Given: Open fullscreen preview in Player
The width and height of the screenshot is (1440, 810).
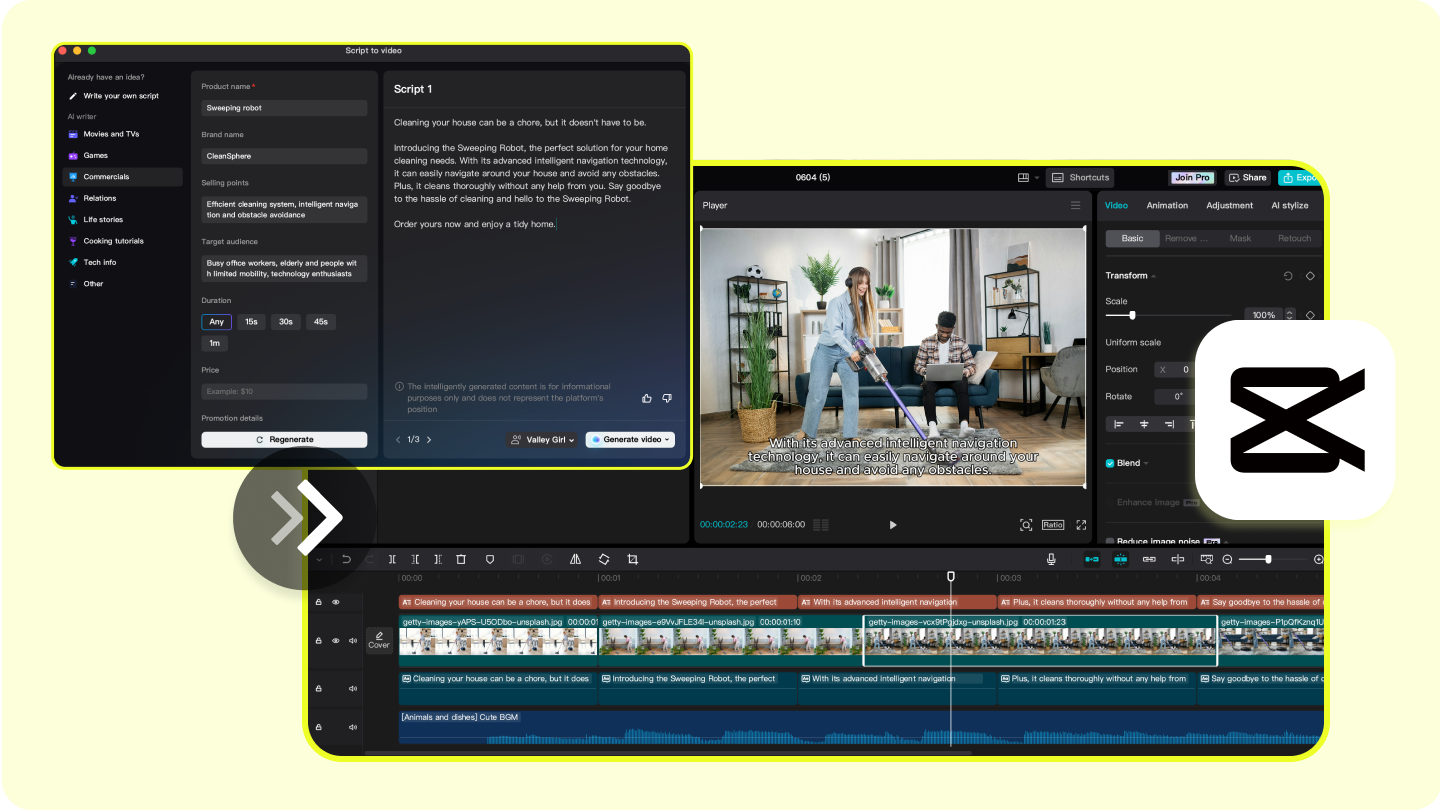Looking at the screenshot, I should coord(1081,525).
